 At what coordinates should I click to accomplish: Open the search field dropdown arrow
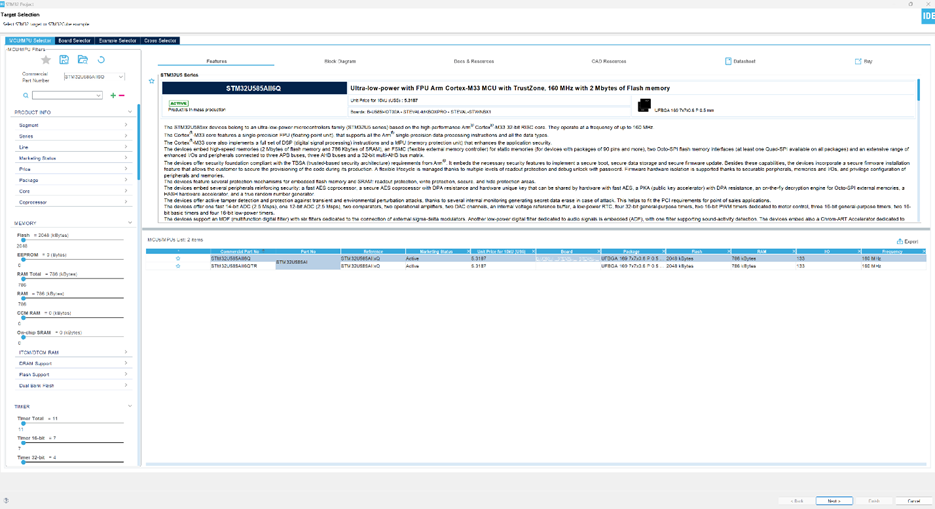pyautogui.click(x=98, y=95)
